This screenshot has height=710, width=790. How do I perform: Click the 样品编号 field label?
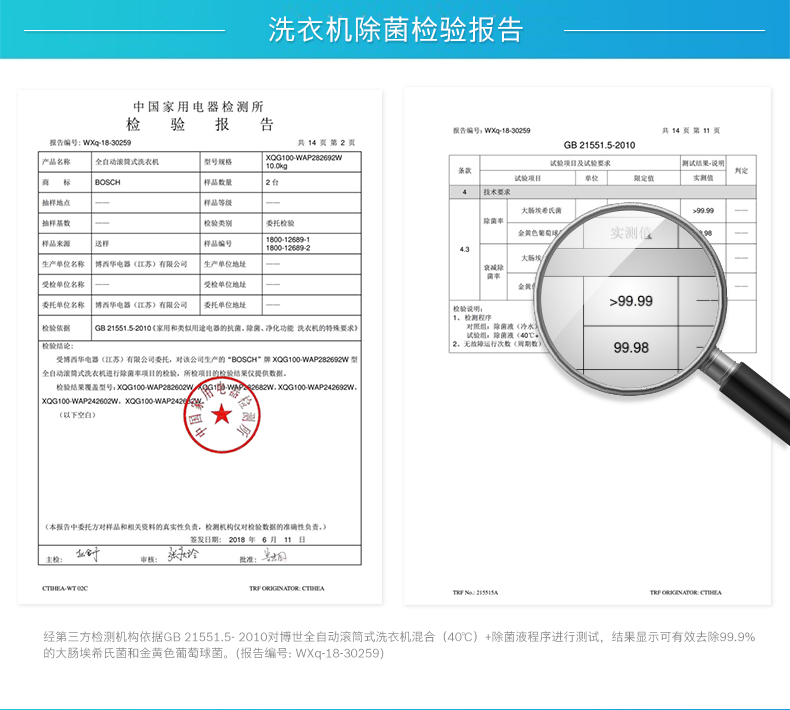pos(218,243)
